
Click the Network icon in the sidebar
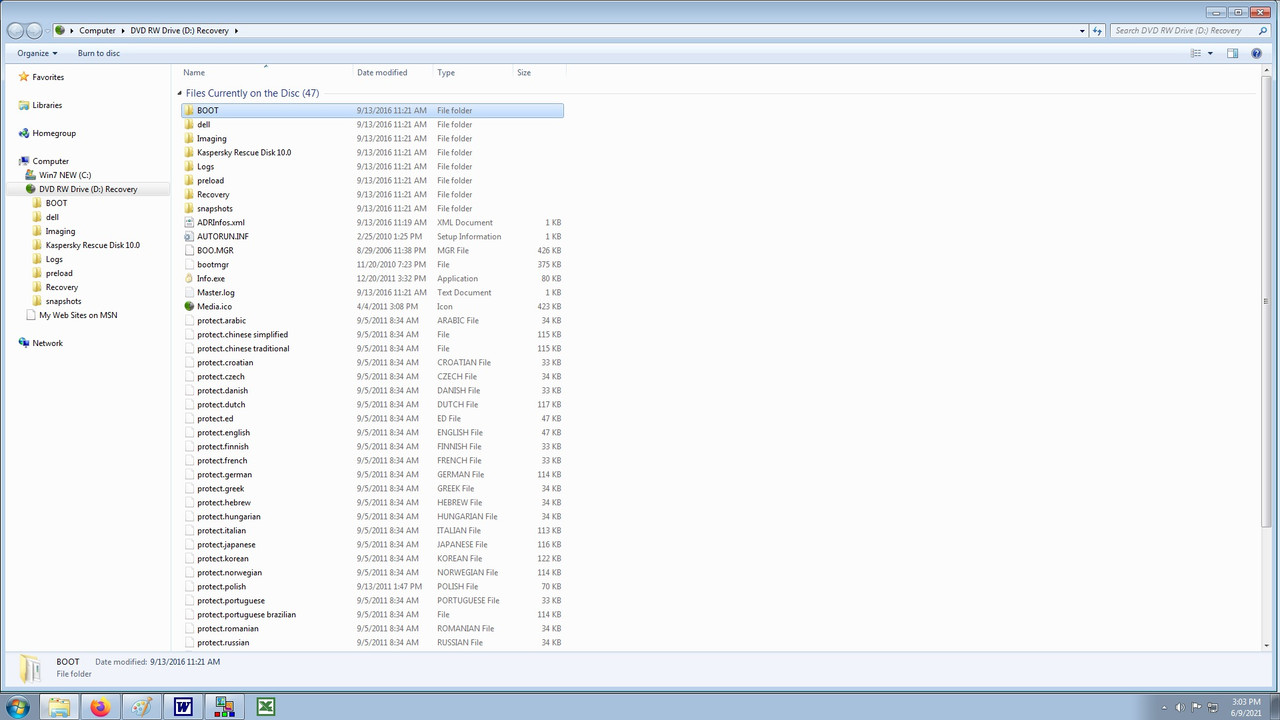pyautogui.click(x=23, y=342)
